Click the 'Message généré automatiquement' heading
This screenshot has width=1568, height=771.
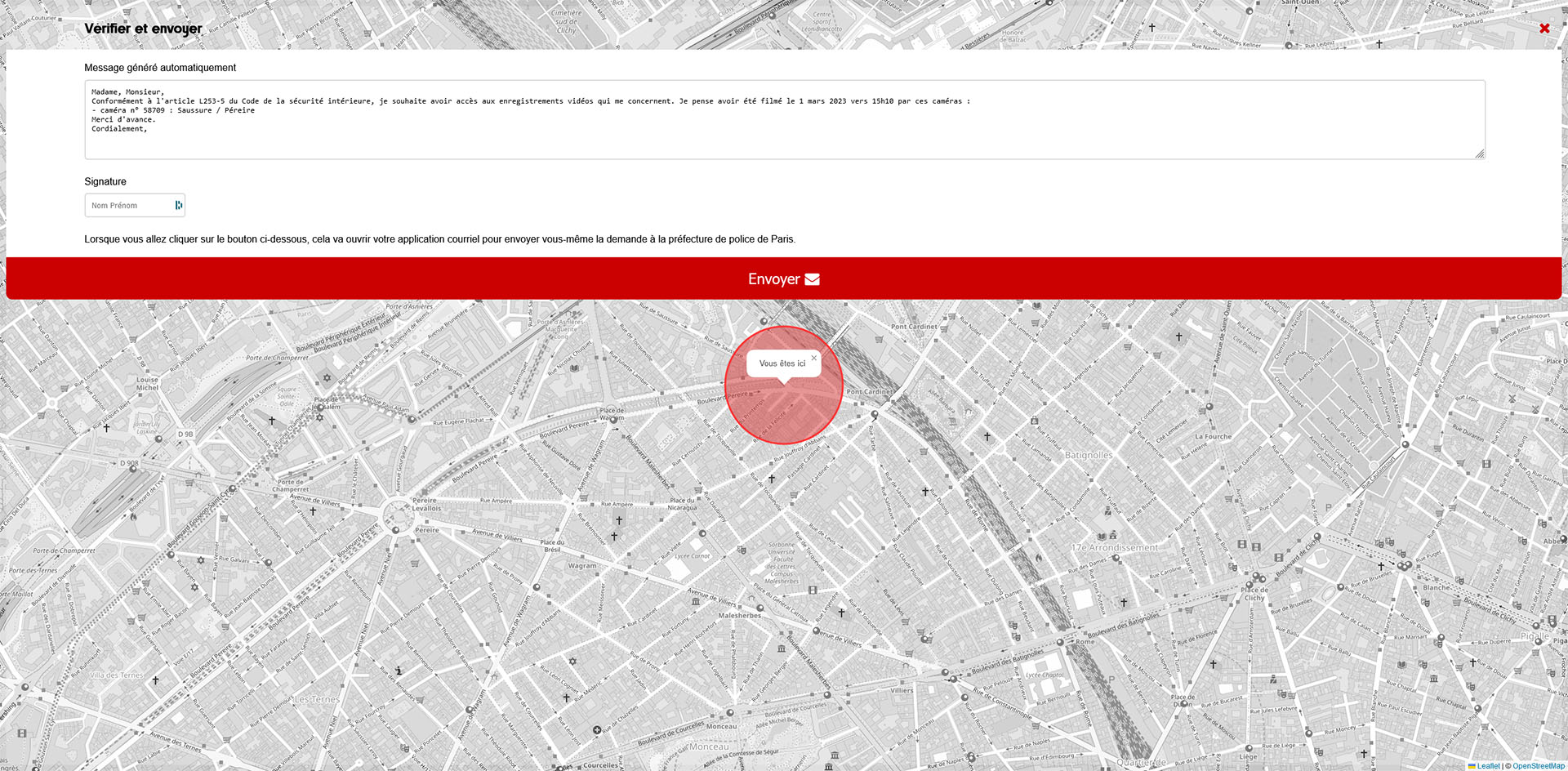tap(160, 68)
